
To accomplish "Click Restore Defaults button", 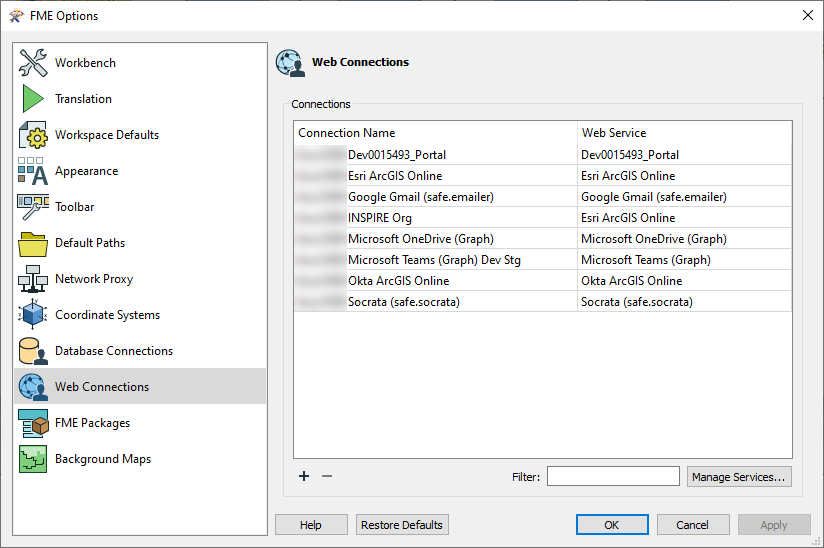I will tap(402, 525).
